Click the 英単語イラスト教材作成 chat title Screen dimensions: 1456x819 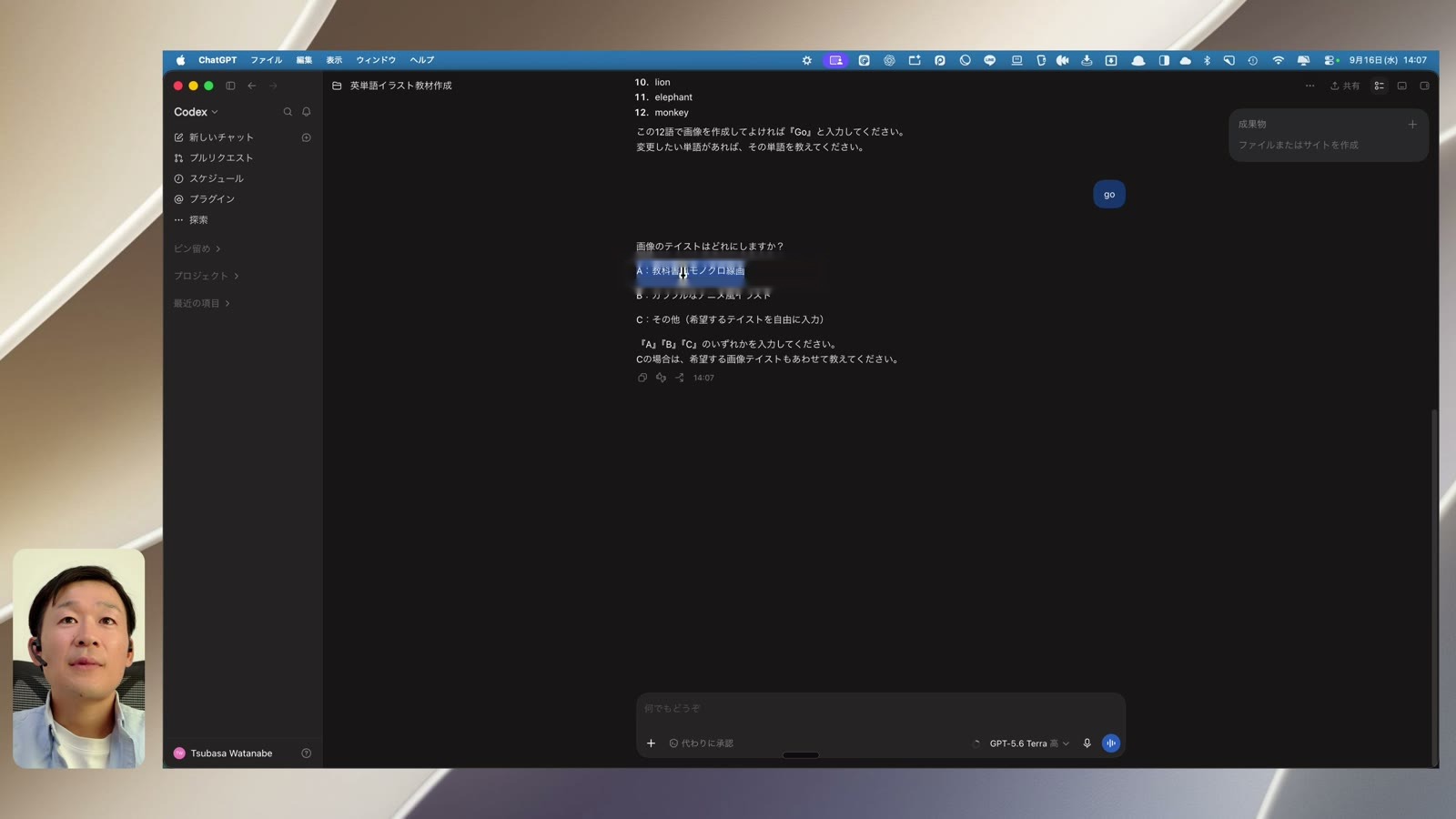401,86
